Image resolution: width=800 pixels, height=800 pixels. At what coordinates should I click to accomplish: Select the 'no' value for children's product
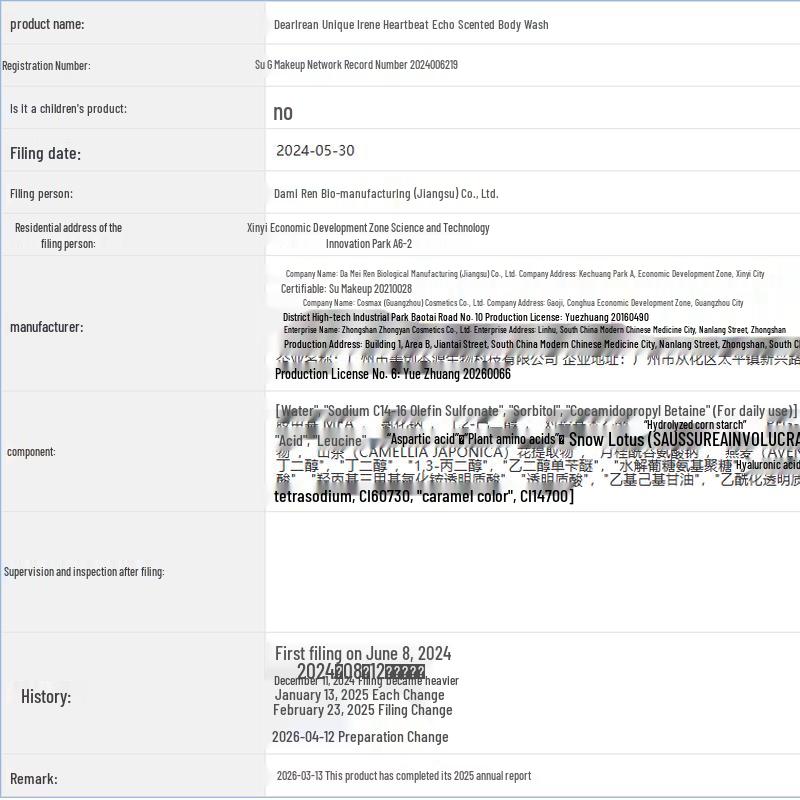(x=283, y=112)
